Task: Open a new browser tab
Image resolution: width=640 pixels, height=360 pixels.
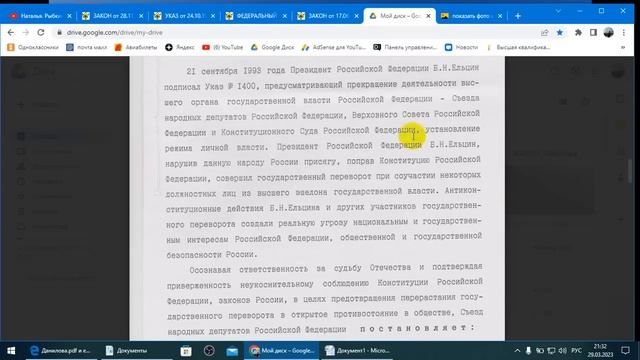Action: (x=518, y=16)
